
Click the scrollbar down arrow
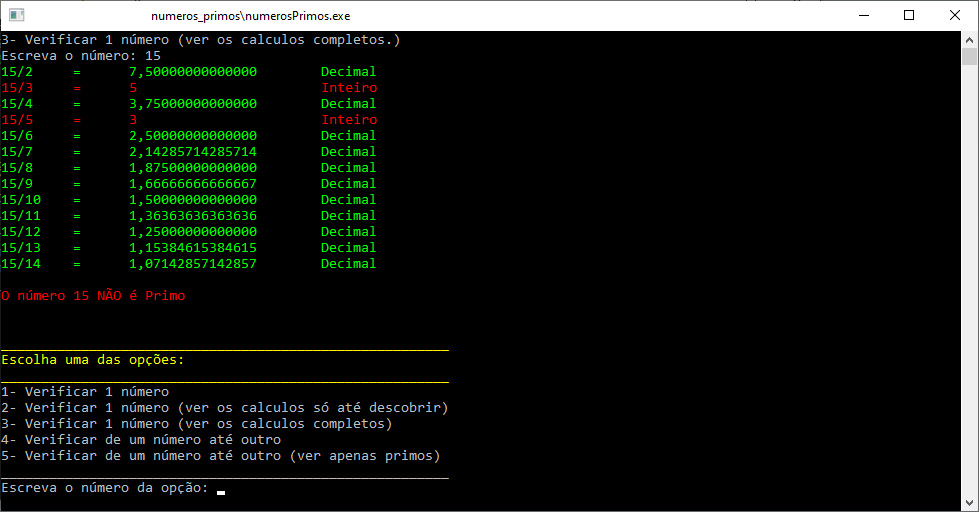pos(969,503)
